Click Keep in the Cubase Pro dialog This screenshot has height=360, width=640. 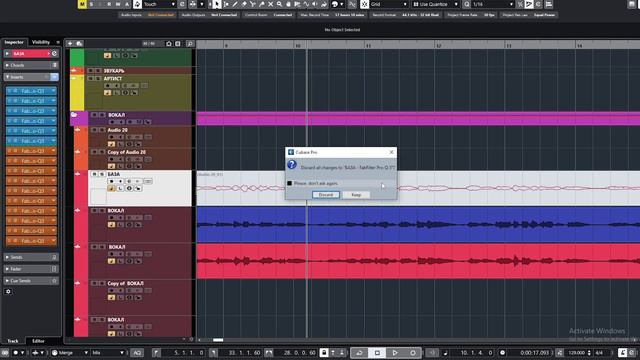tap(356, 195)
